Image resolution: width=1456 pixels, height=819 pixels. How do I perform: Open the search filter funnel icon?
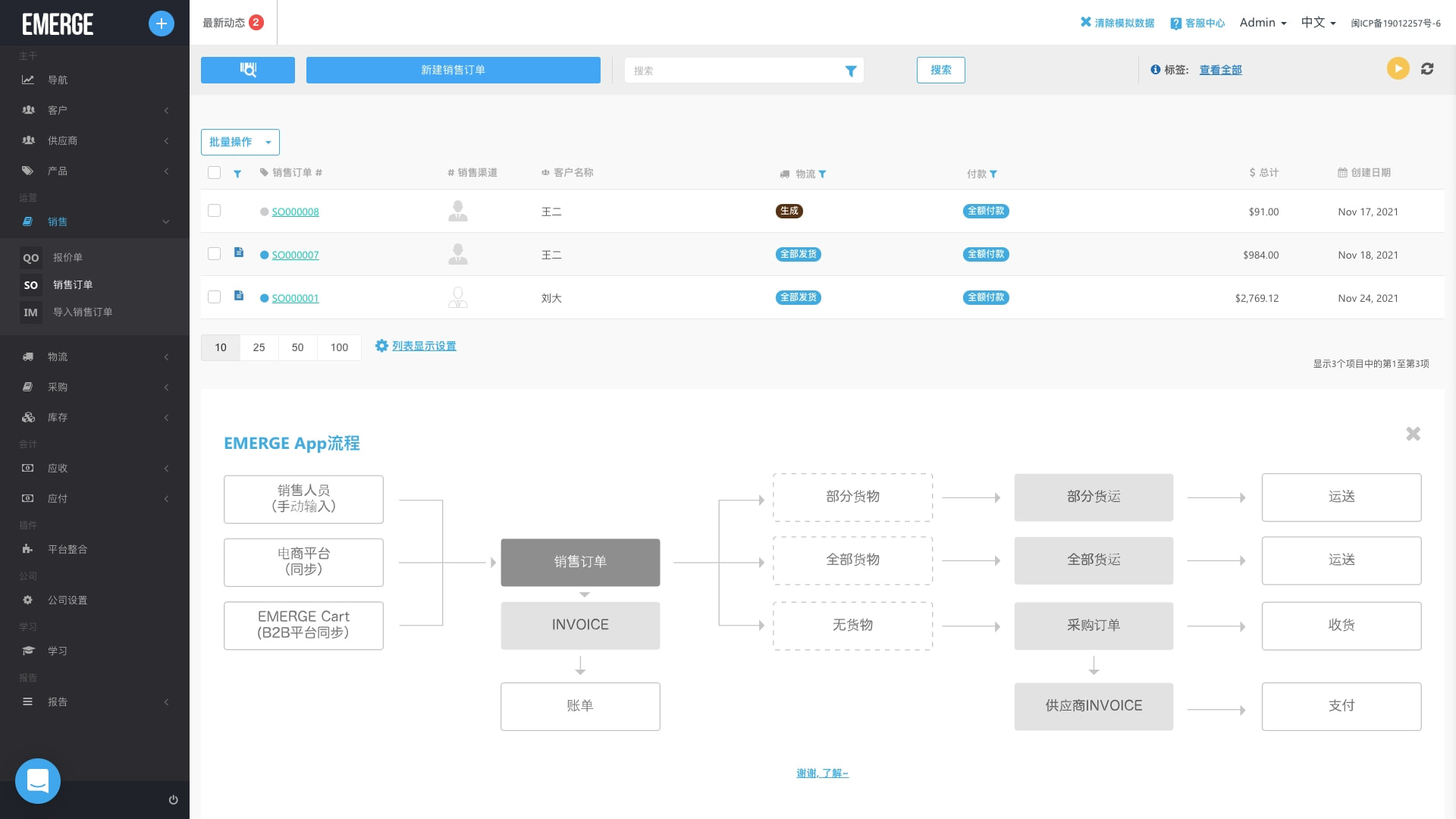851,71
